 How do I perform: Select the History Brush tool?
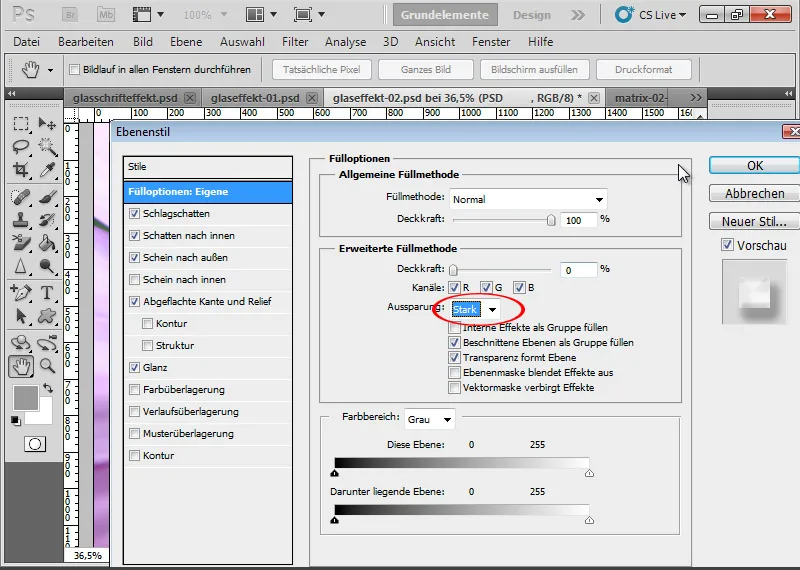47,220
